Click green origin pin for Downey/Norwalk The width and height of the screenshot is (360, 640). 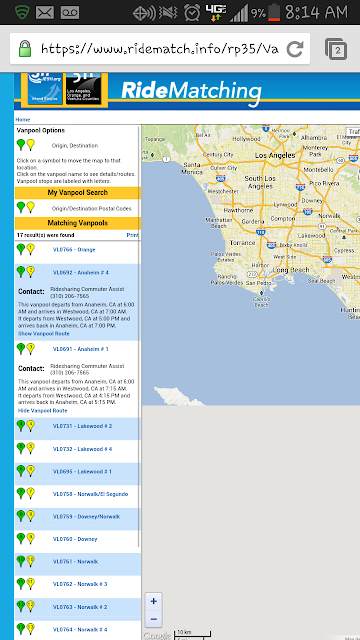(x=21, y=516)
